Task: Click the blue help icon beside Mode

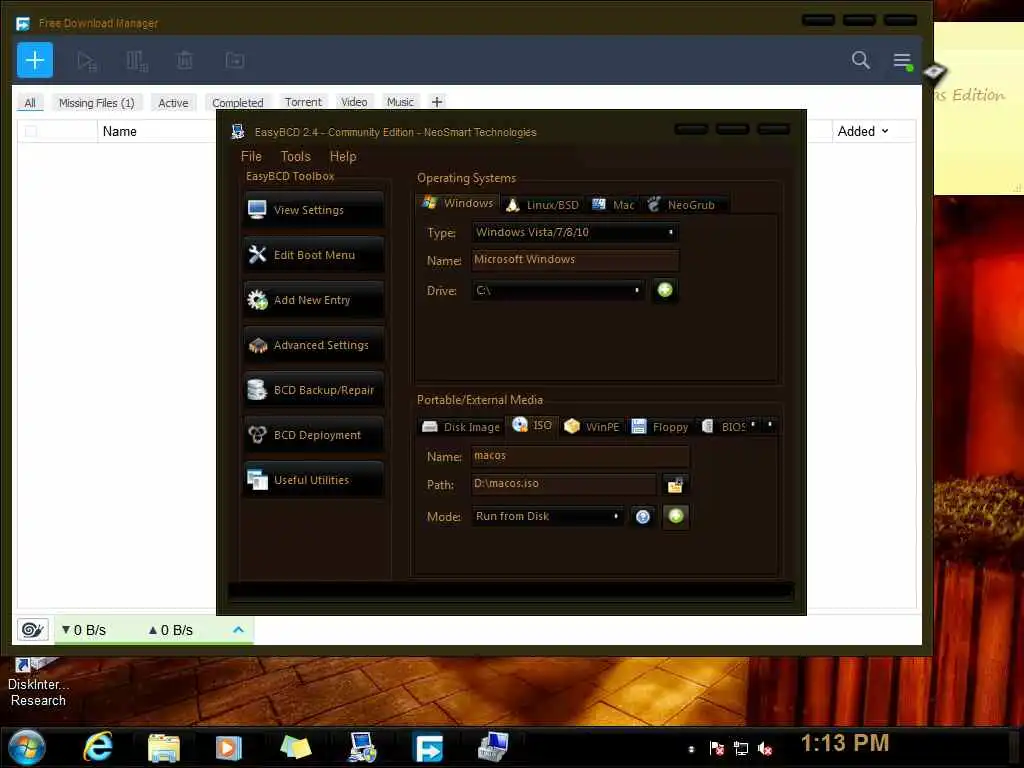Action: coord(643,517)
